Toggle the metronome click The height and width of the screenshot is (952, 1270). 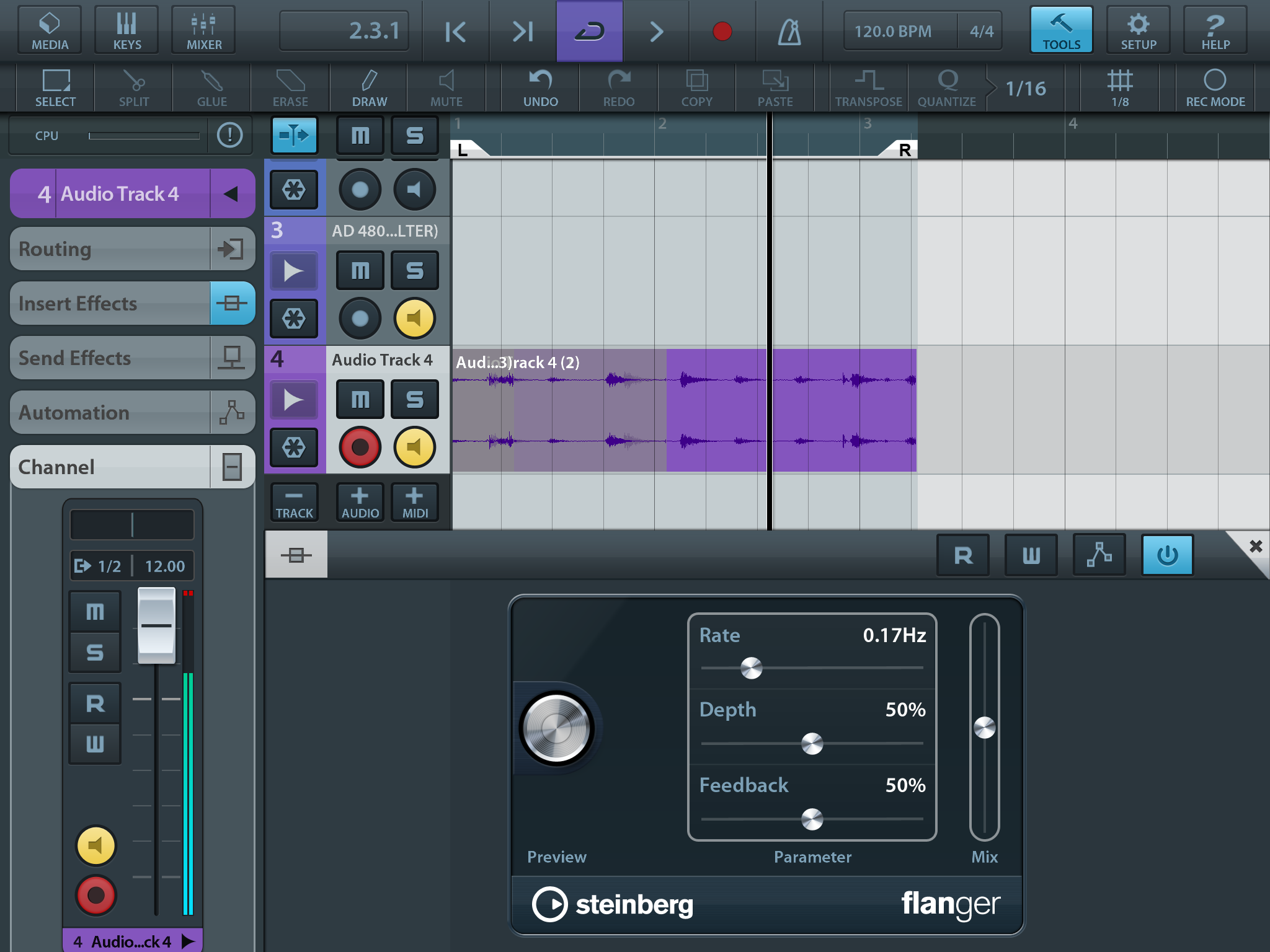pos(789,31)
